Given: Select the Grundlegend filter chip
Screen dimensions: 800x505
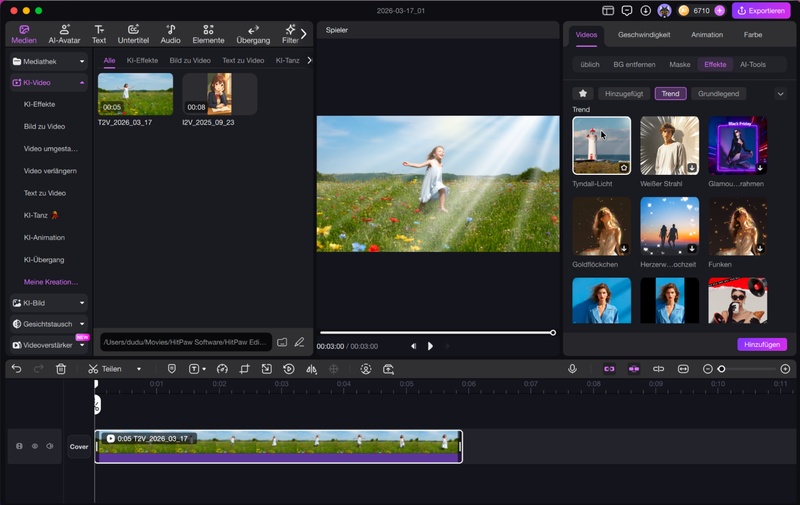Looking at the screenshot, I should [718, 93].
